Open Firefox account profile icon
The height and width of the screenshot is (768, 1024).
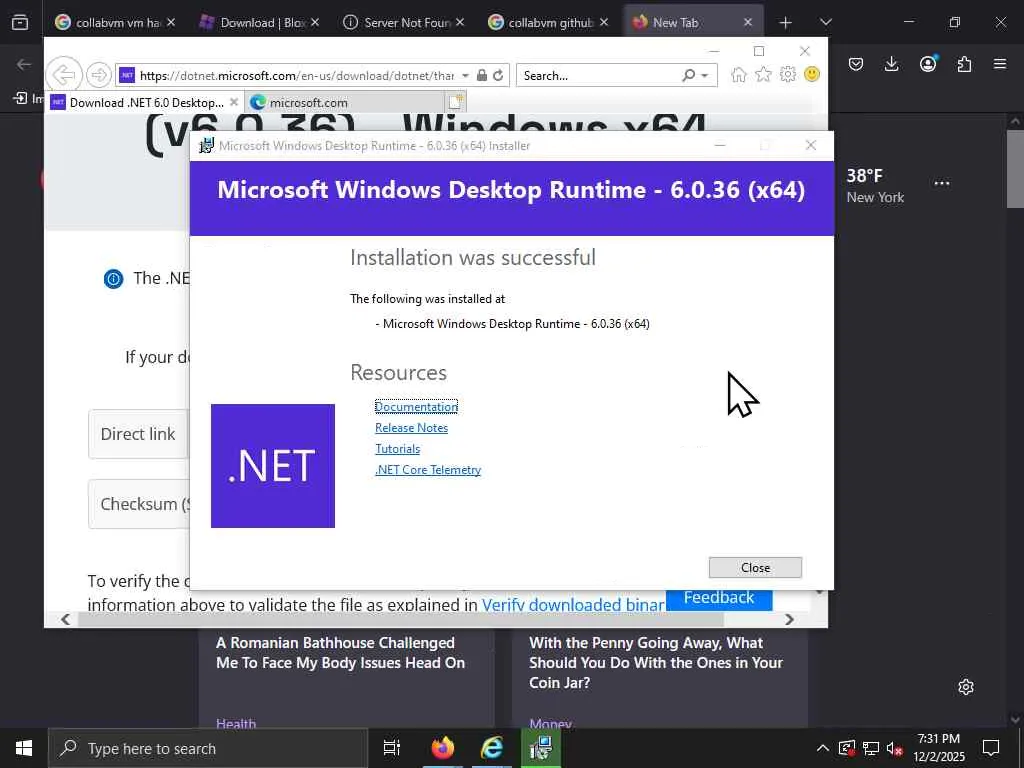(x=928, y=63)
